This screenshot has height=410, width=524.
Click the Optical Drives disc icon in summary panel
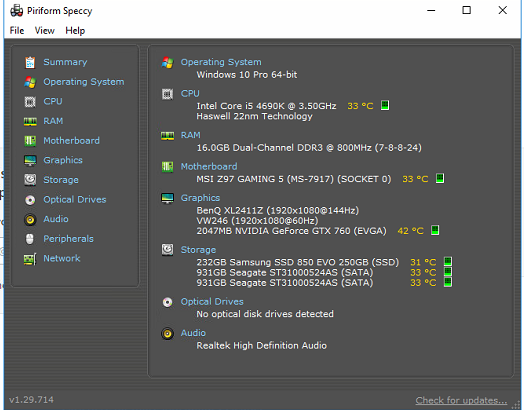click(x=167, y=302)
